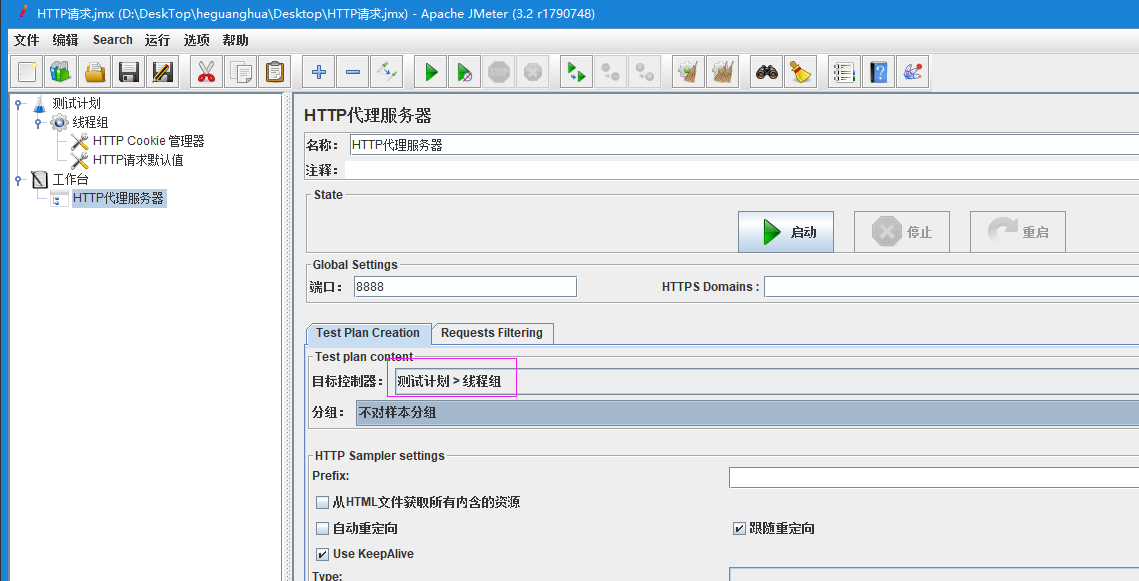
Task: Select 测试计划 in the tree
Action: tap(76, 104)
